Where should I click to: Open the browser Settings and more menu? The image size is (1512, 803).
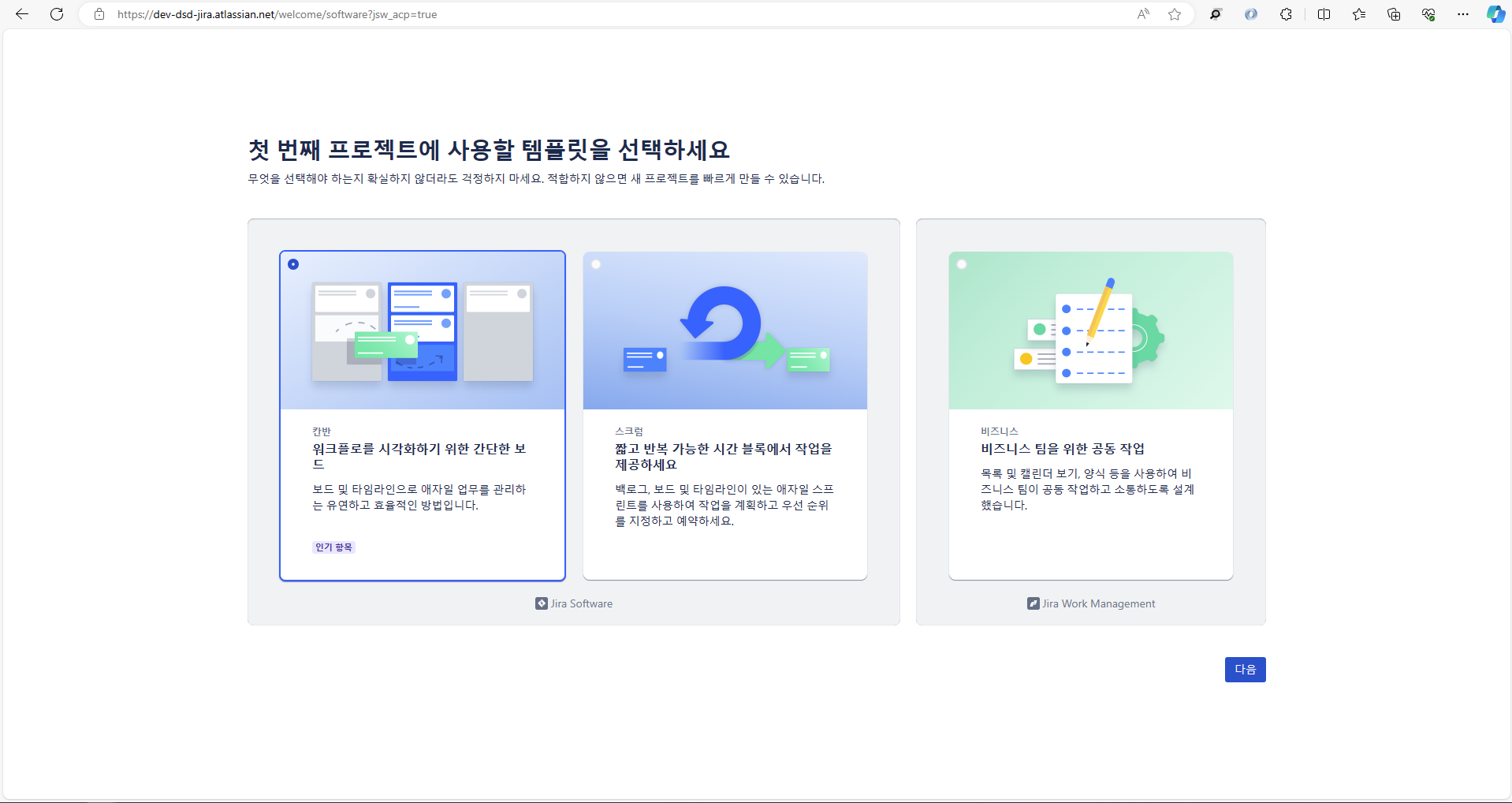(1463, 14)
